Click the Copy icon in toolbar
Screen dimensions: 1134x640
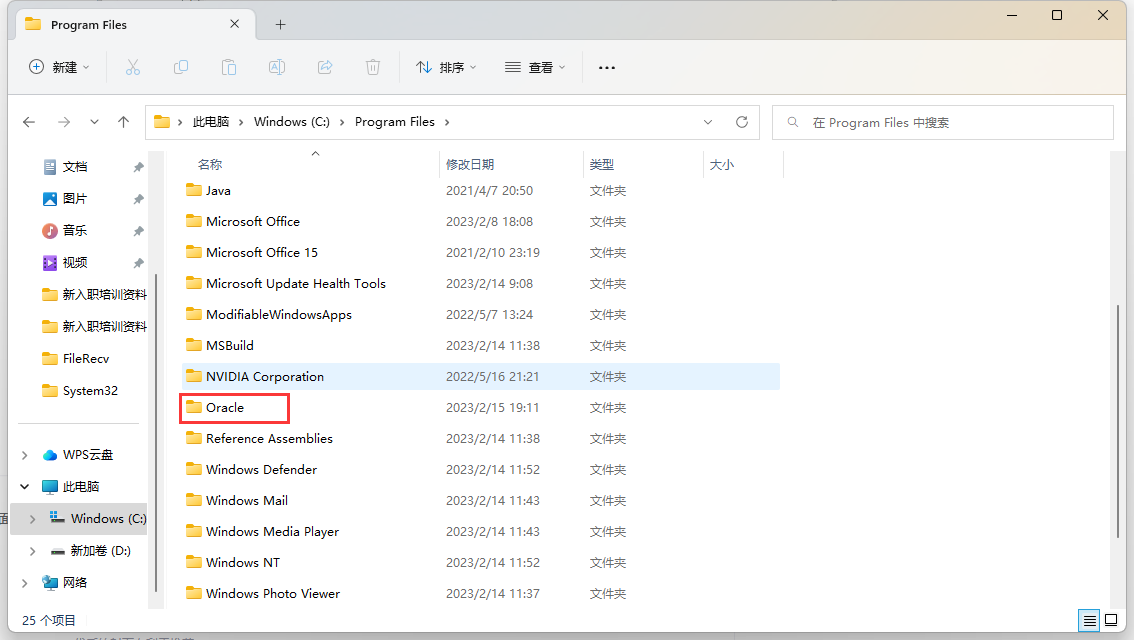tap(181, 67)
